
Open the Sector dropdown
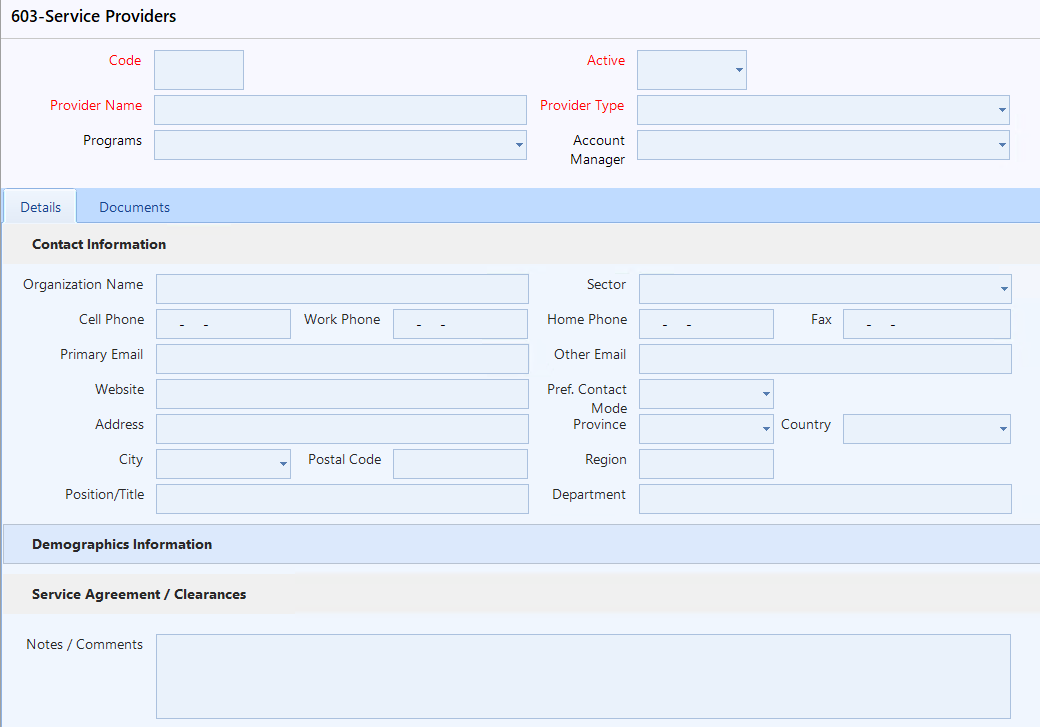pos(825,289)
